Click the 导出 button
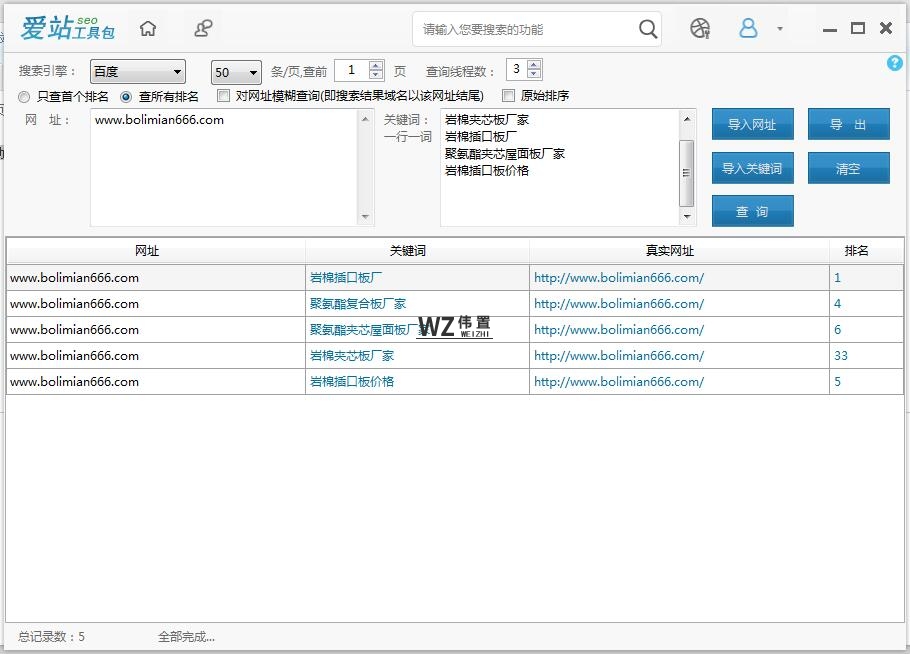This screenshot has width=910, height=654. click(x=849, y=124)
